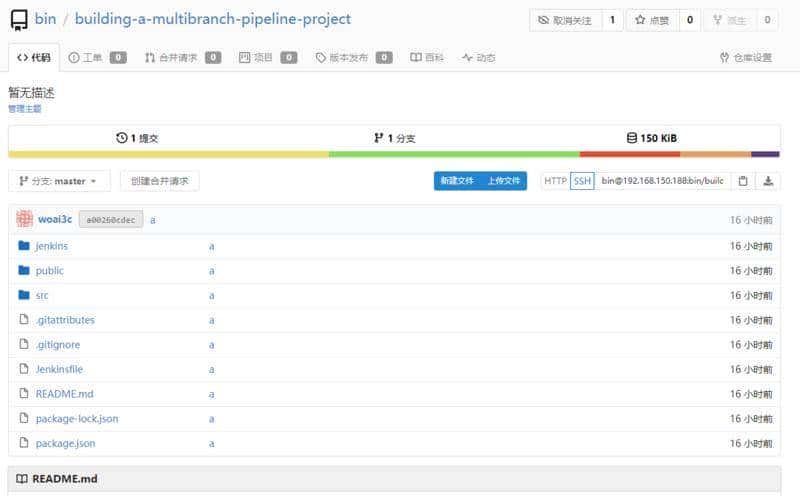Select the HTTP clone protocol

coord(555,181)
